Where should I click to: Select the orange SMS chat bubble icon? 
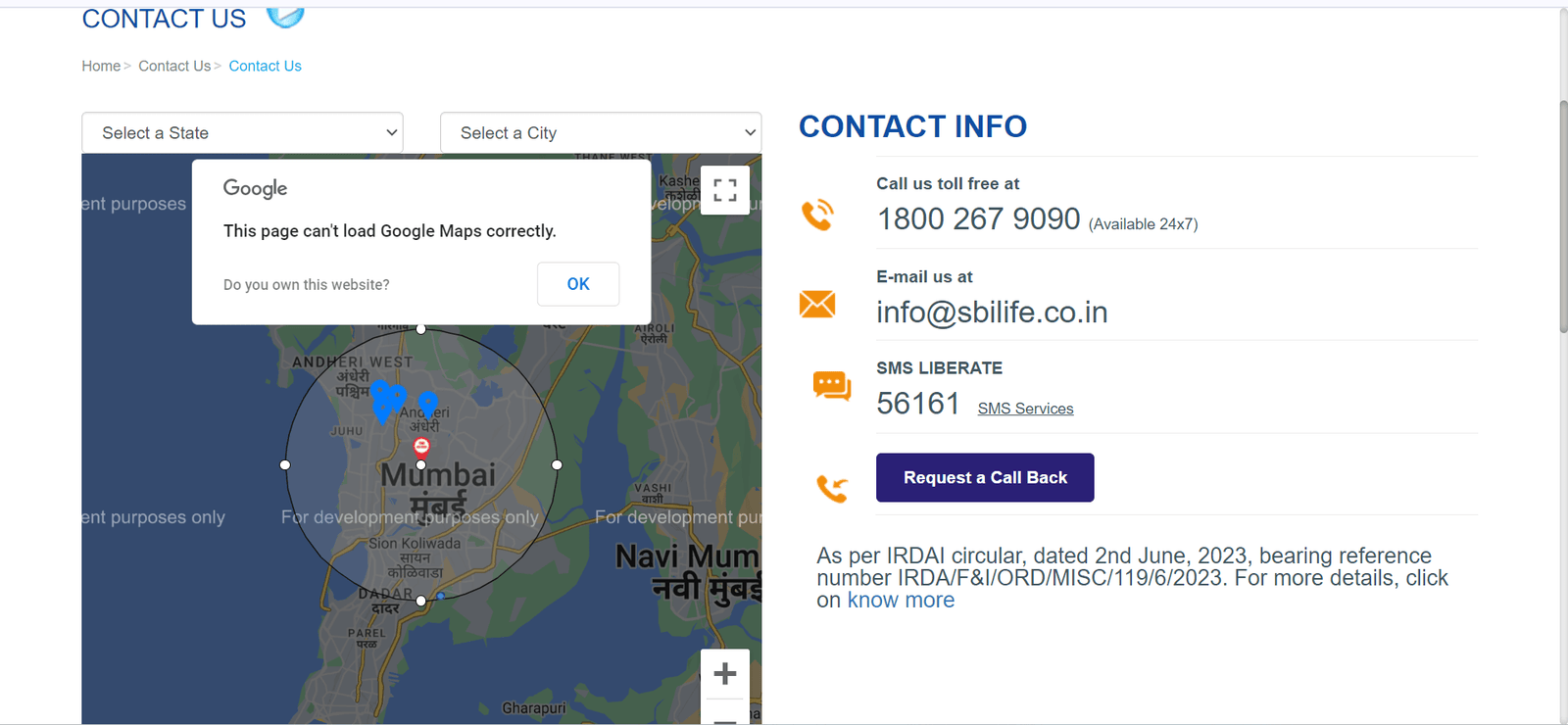832,386
